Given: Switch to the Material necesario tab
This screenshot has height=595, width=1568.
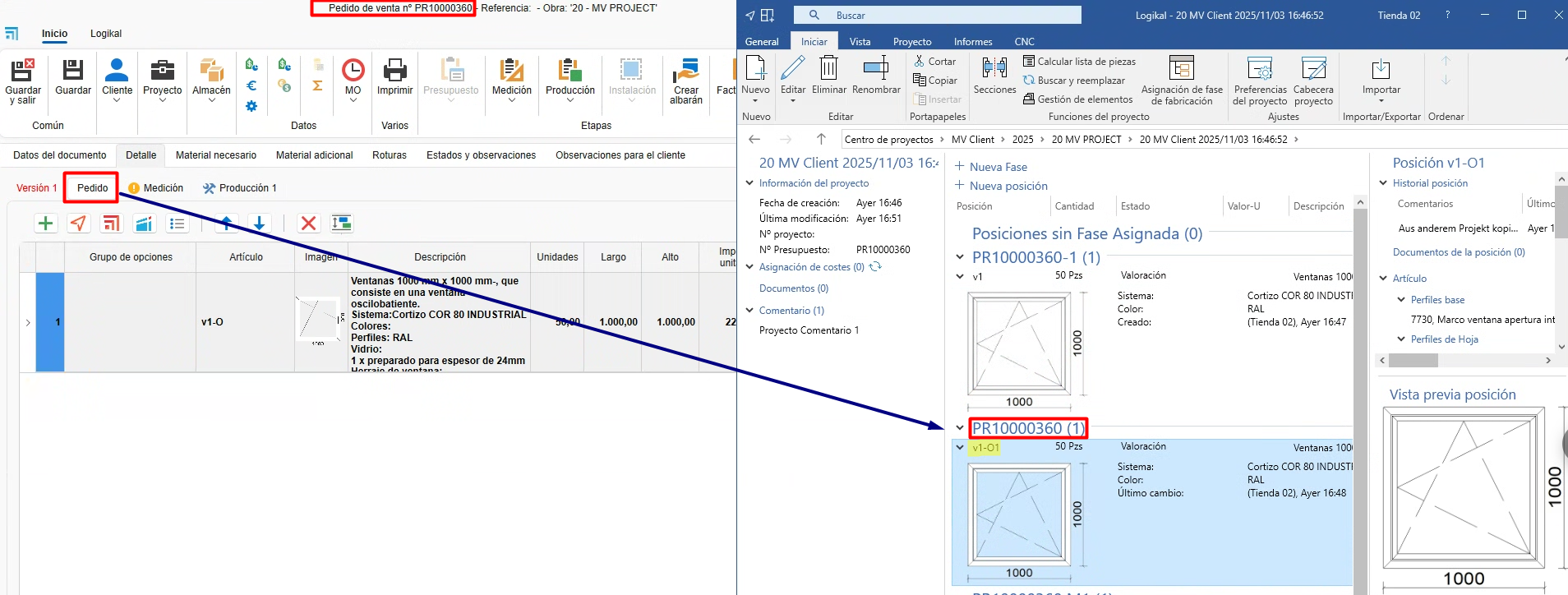Looking at the screenshot, I should pos(215,155).
